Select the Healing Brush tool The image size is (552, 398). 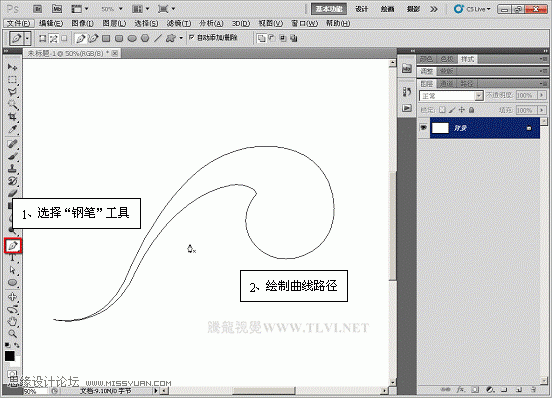pyautogui.click(x=13, y=144)
